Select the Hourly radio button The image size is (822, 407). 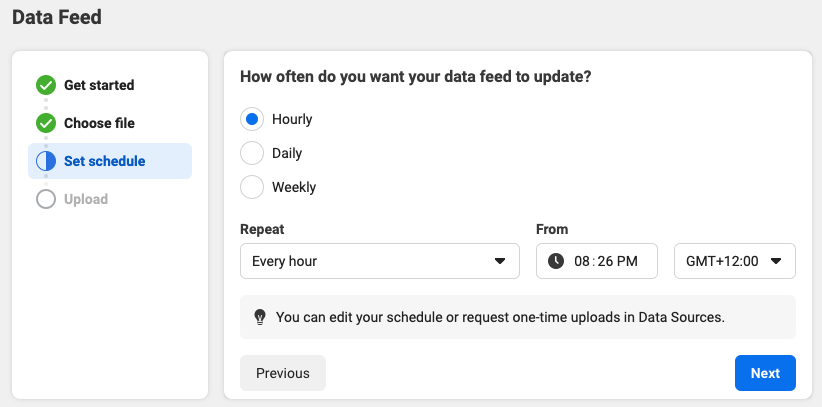pyautogui.click(x=252, y=119)
